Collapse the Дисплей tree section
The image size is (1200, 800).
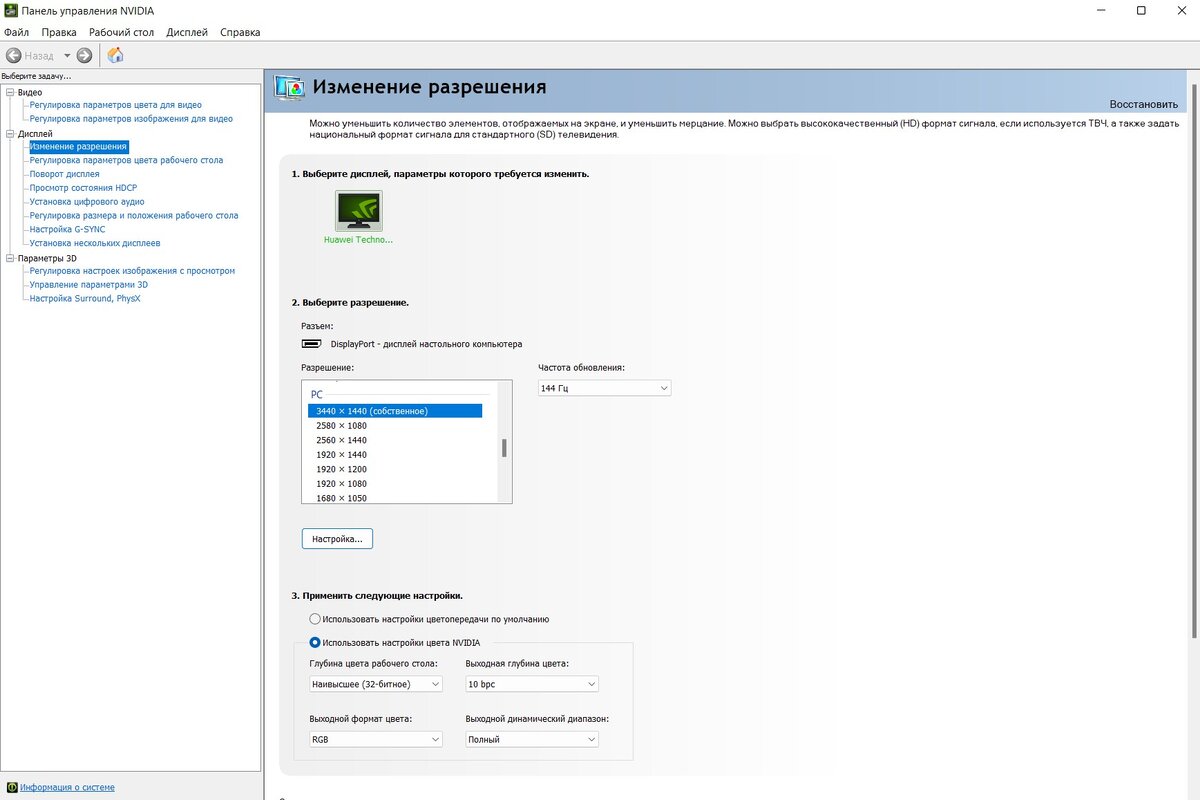tap(10, 133)
